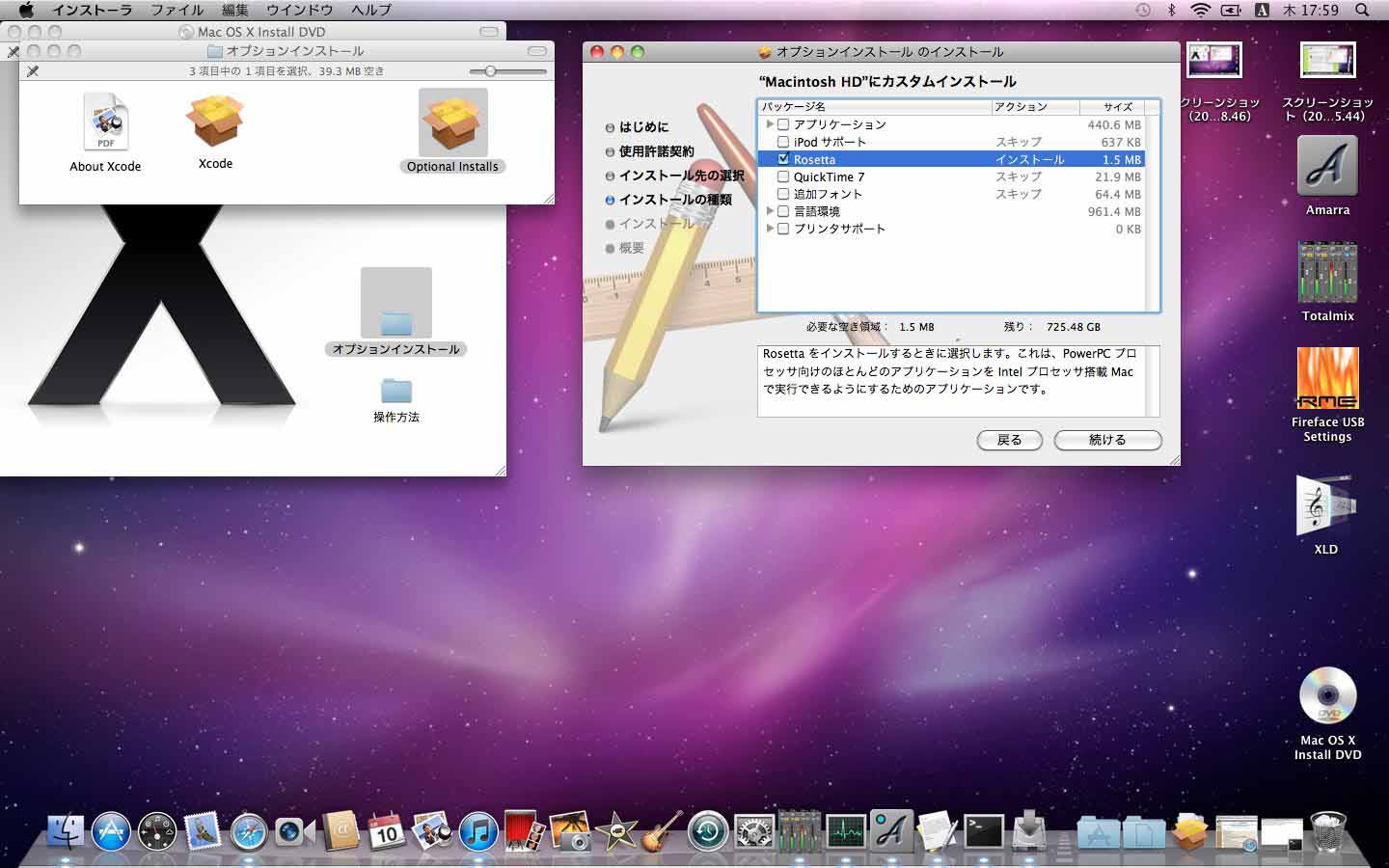
Task: Open the ウインドウ menu
Action: coord(299,10)
